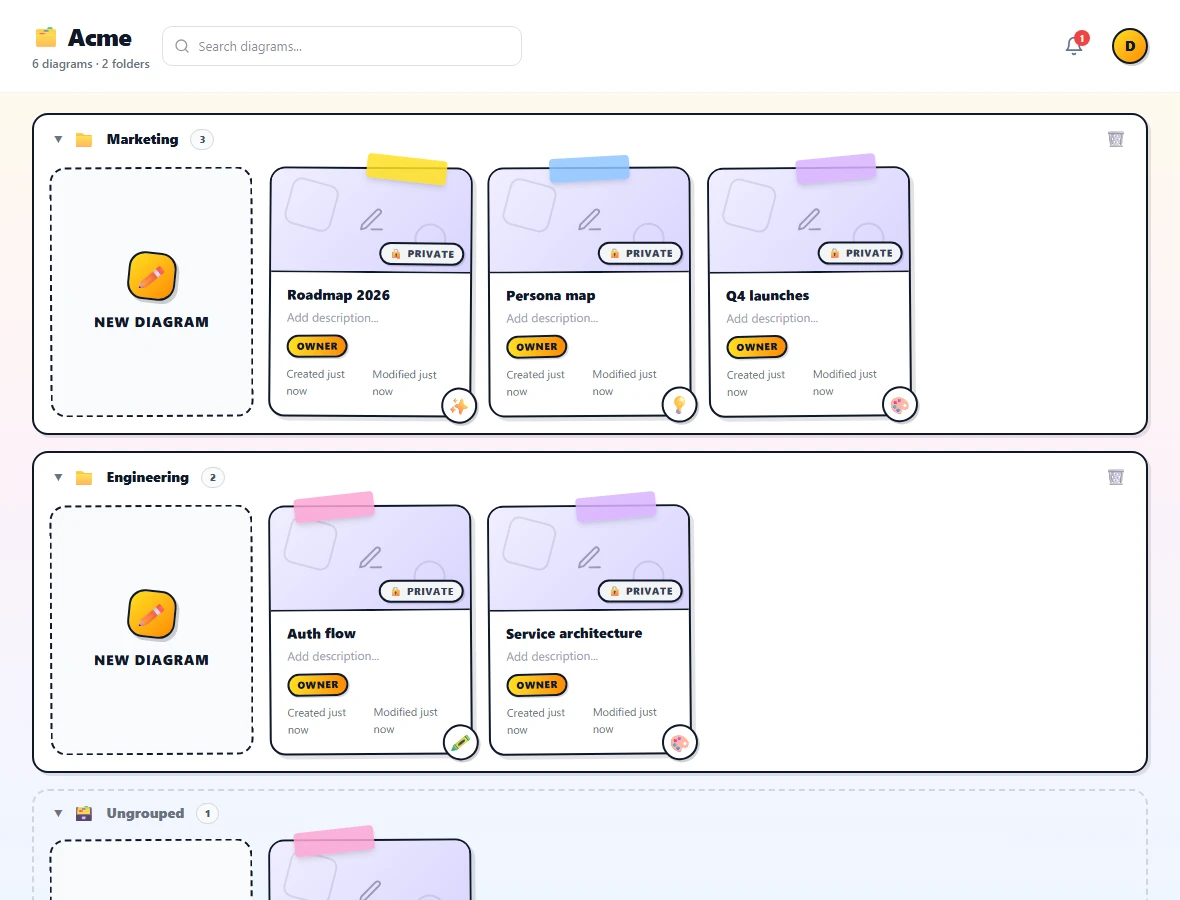Add description to Q4 launches
Image resolution: width=1180 pixels, height=900 pixels.
pos(772,318)
